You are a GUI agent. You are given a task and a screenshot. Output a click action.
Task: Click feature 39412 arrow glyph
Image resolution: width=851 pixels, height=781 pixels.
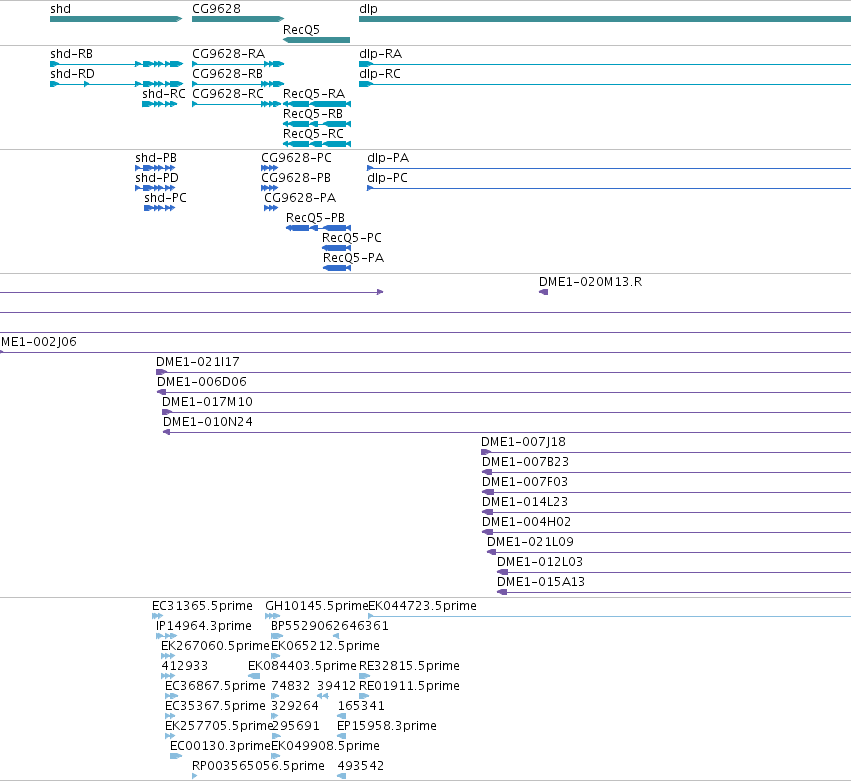[x=323, y=697]
